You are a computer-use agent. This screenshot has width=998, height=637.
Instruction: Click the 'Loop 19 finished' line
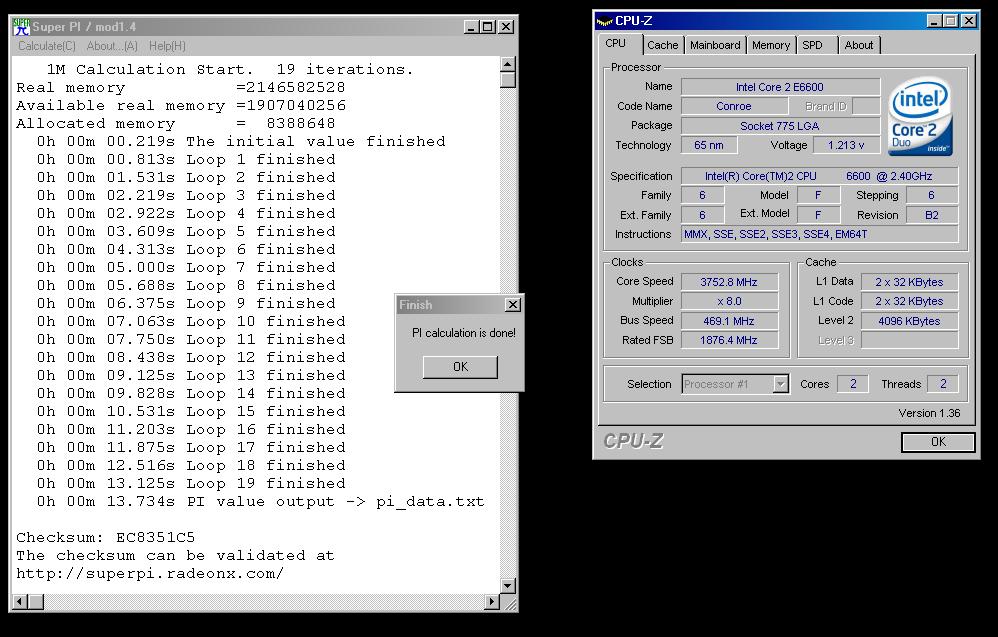[191, 483]
